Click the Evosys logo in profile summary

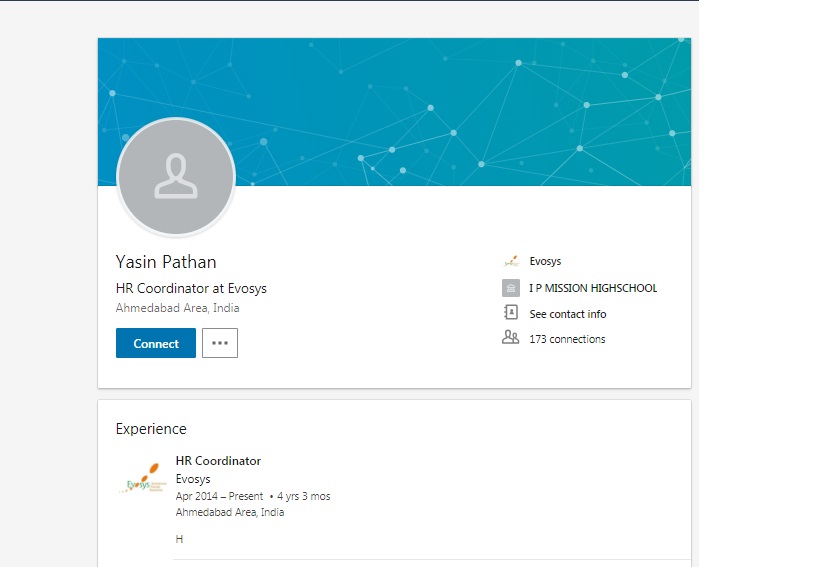(511, 261)
